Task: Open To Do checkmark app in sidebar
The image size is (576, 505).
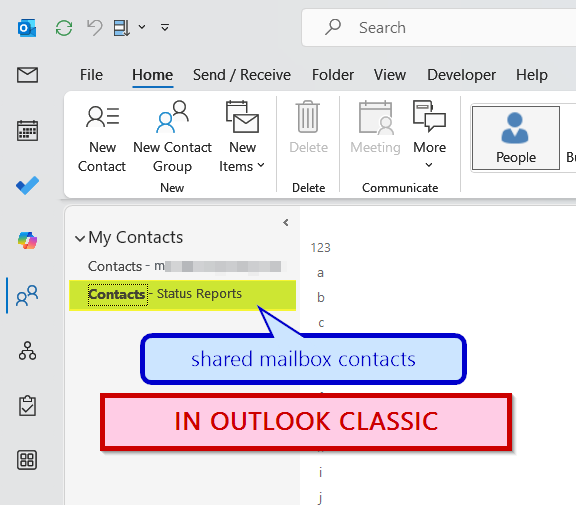Action: pyautogui.click(x=28, y=185)
